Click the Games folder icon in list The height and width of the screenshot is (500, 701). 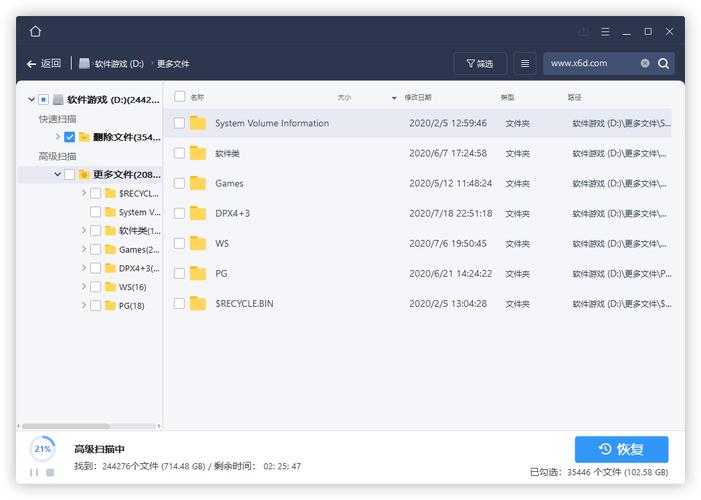pos(198,183)
